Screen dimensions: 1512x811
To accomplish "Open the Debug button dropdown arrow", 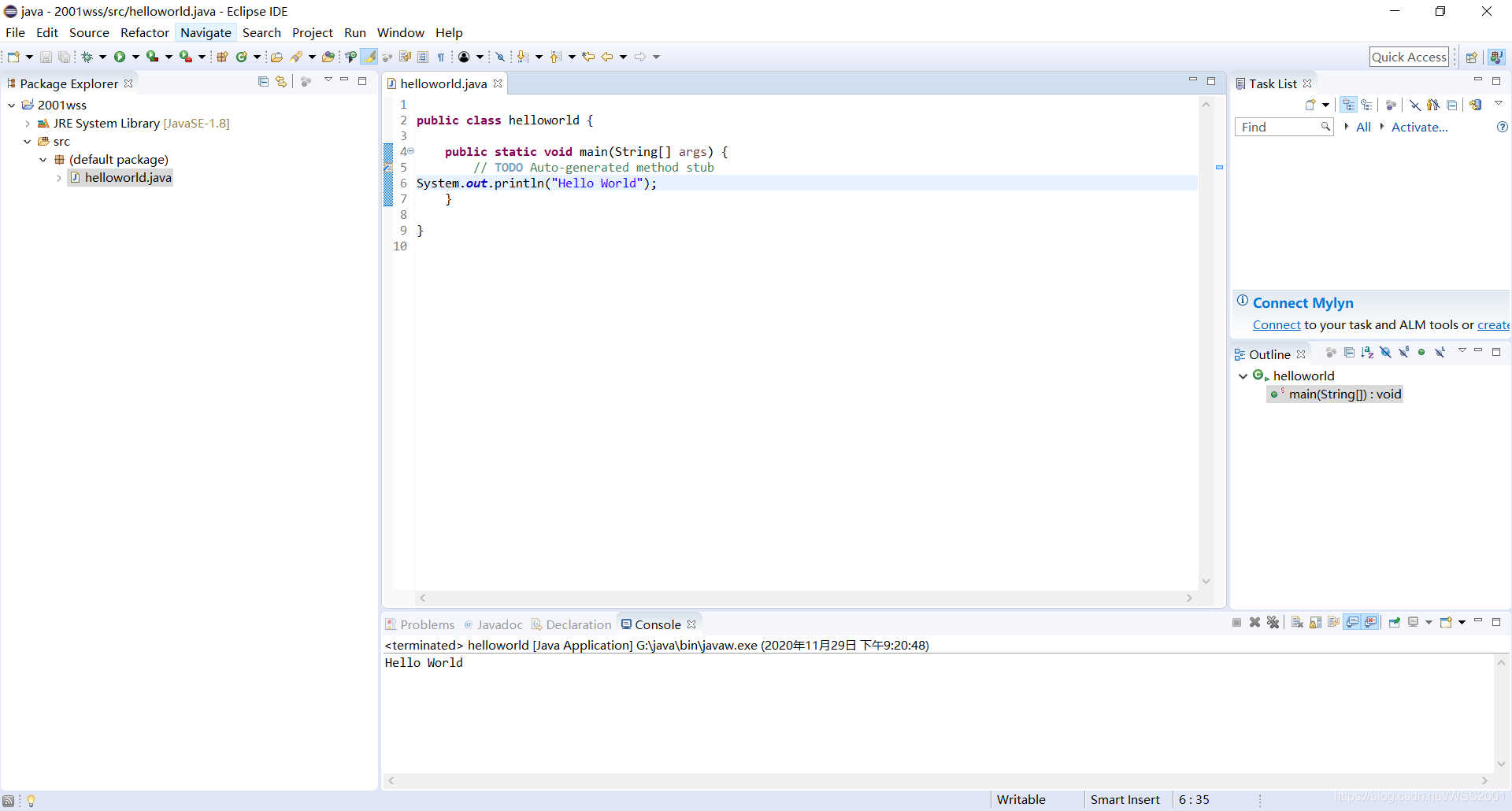I will click(x=102, y=57).
